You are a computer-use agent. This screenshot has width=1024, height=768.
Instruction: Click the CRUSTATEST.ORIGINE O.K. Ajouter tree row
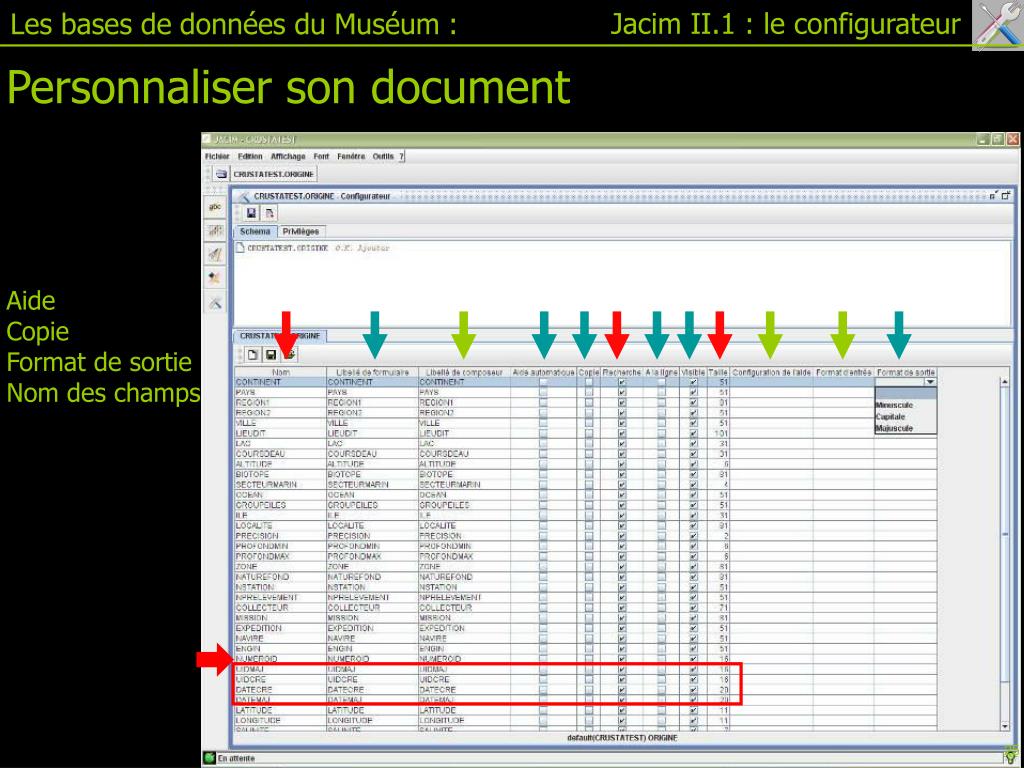(312, 248)
